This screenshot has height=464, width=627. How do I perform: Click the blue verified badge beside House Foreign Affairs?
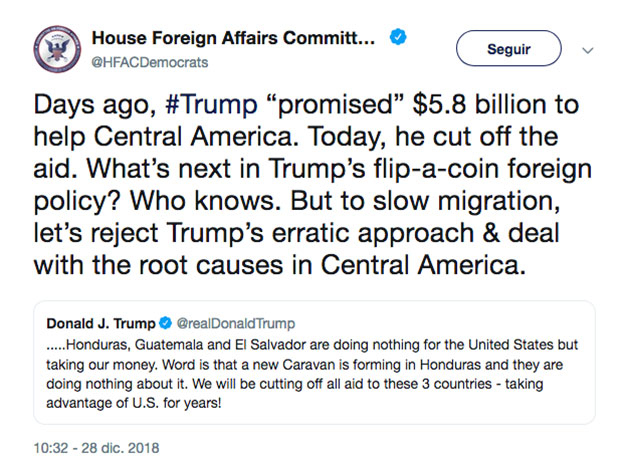398,37
